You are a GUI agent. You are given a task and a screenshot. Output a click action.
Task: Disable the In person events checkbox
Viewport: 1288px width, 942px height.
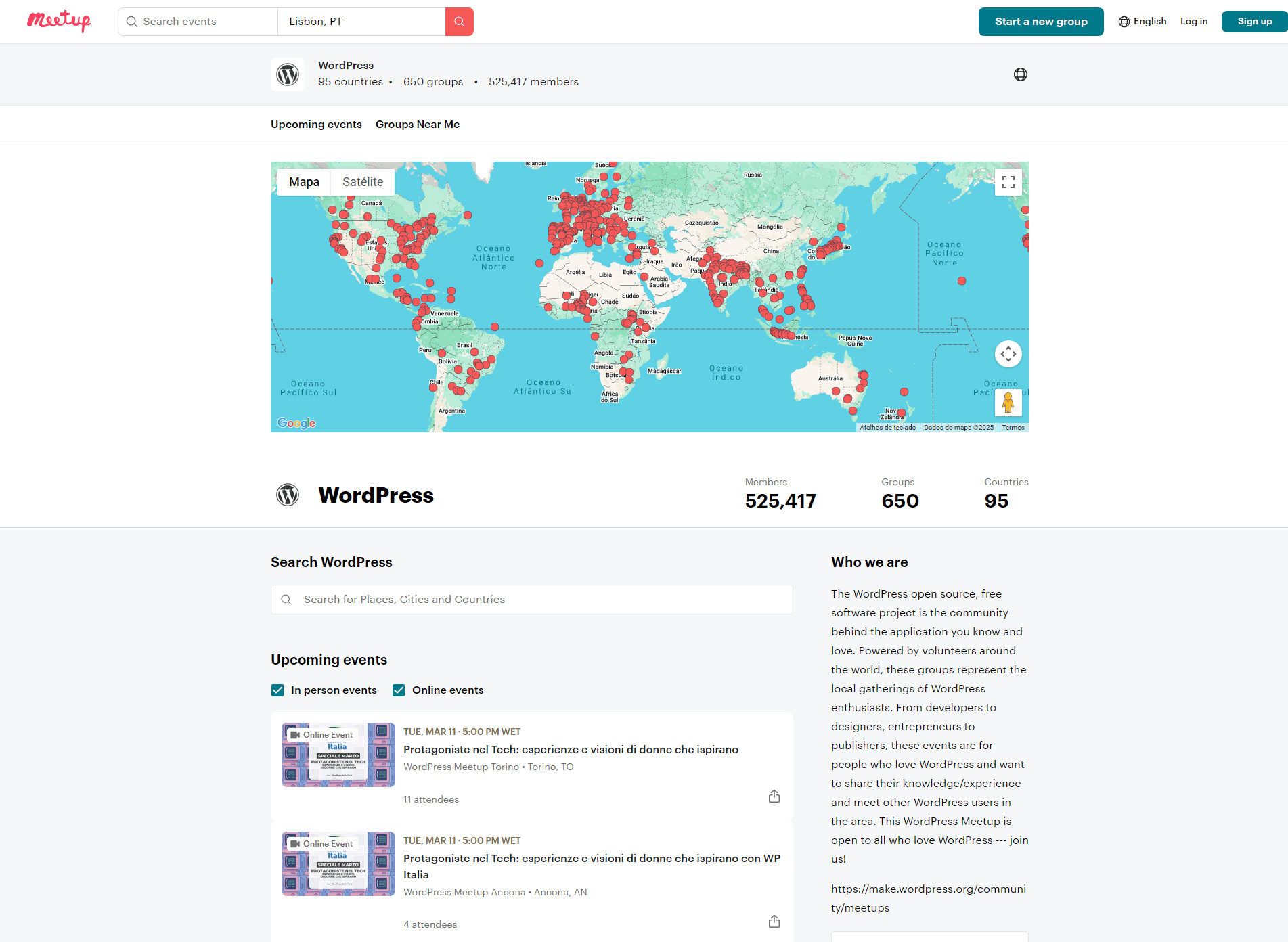[277, 690]
